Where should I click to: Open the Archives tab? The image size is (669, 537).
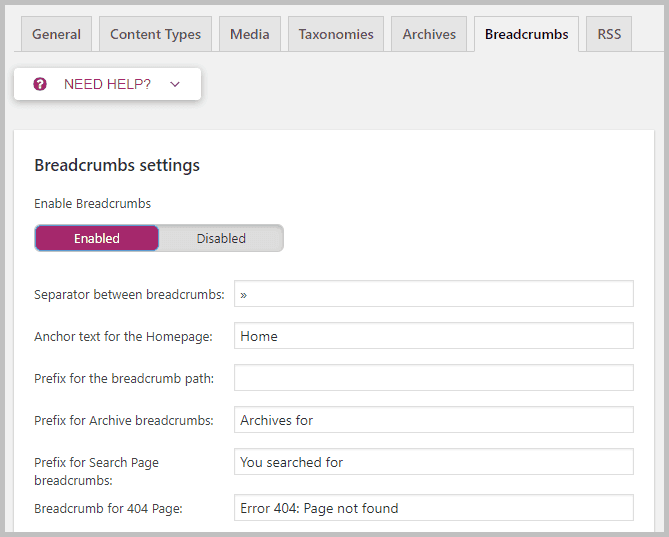[x=429, y=34]
